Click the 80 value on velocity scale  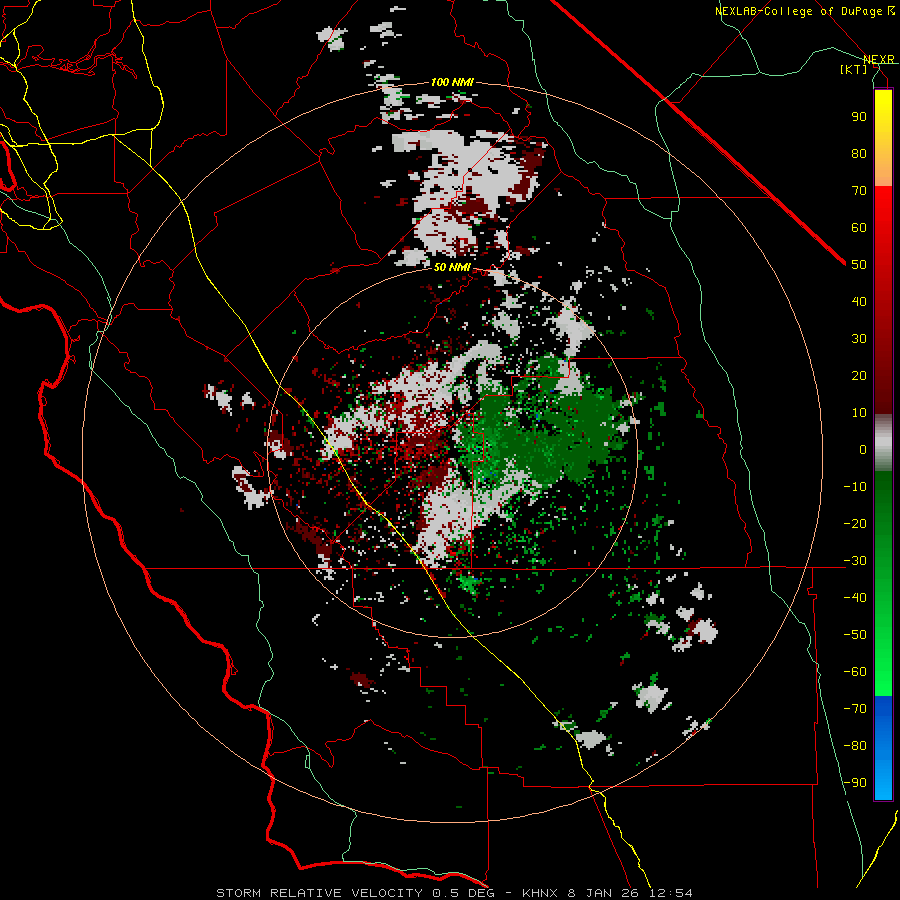click(859, 154)
